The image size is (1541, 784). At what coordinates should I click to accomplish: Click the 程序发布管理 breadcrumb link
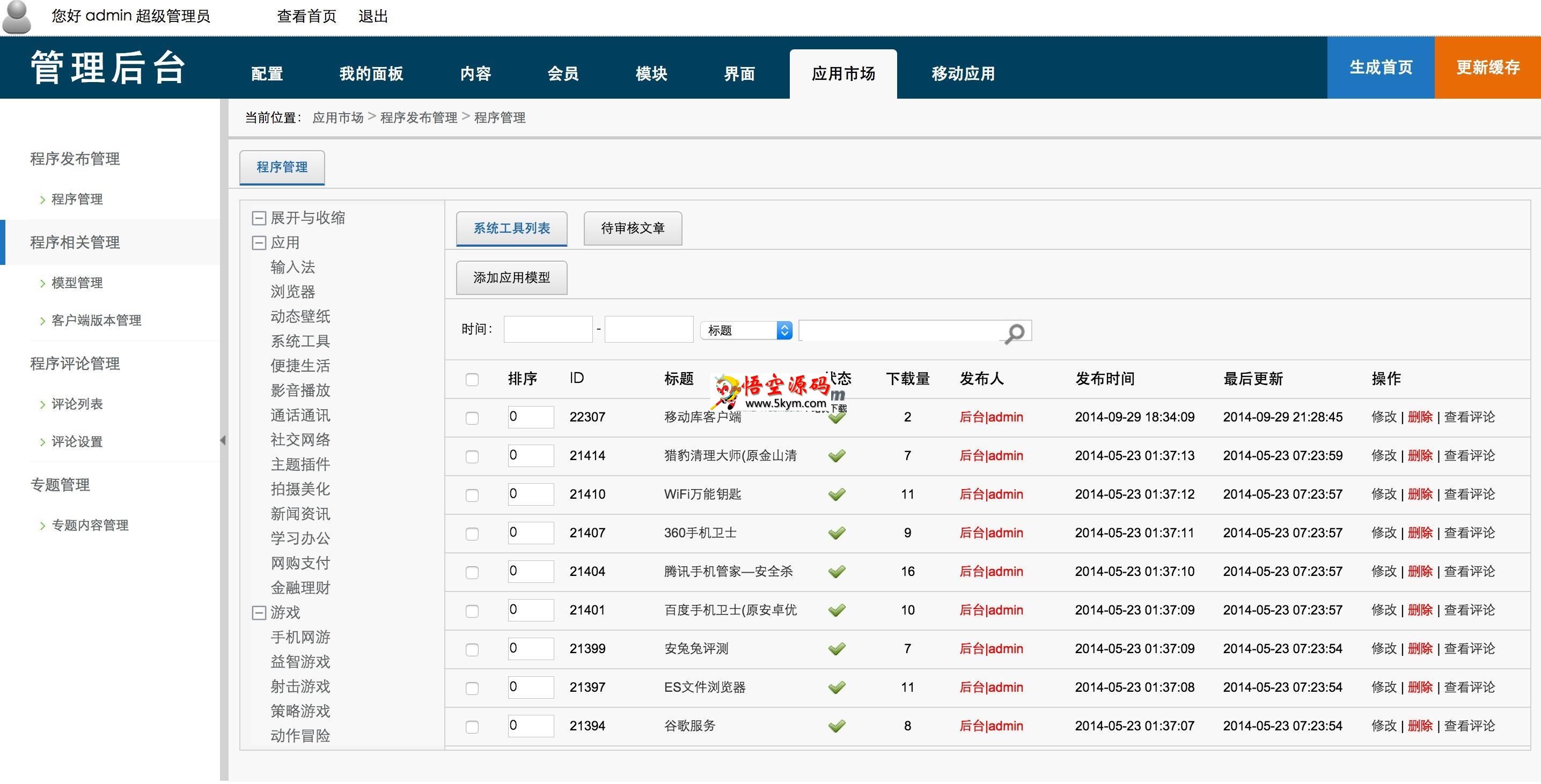click(419, 118)
